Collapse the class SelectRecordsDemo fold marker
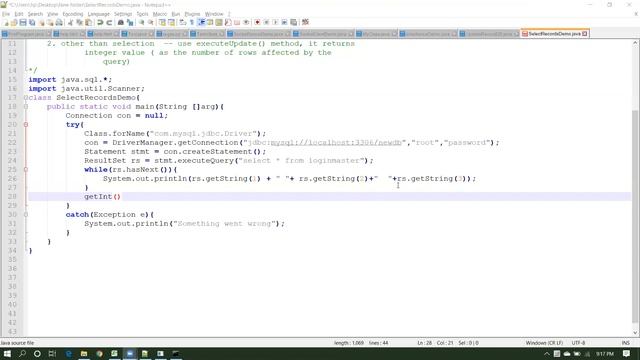This screenshot has height=360, width=640. 26,98
